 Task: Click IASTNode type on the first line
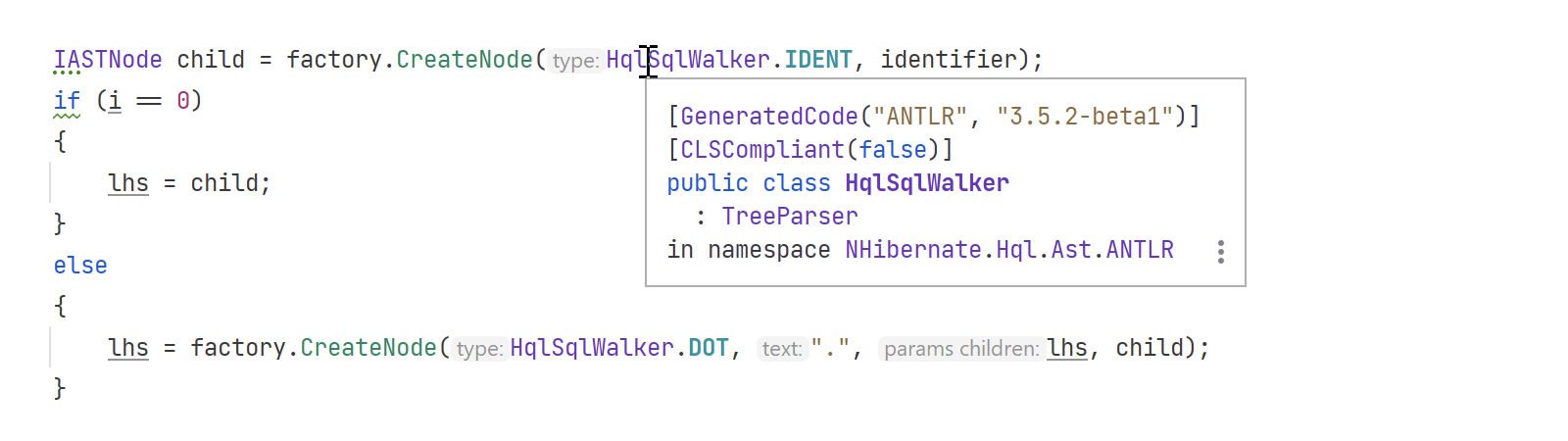(108, 60)
